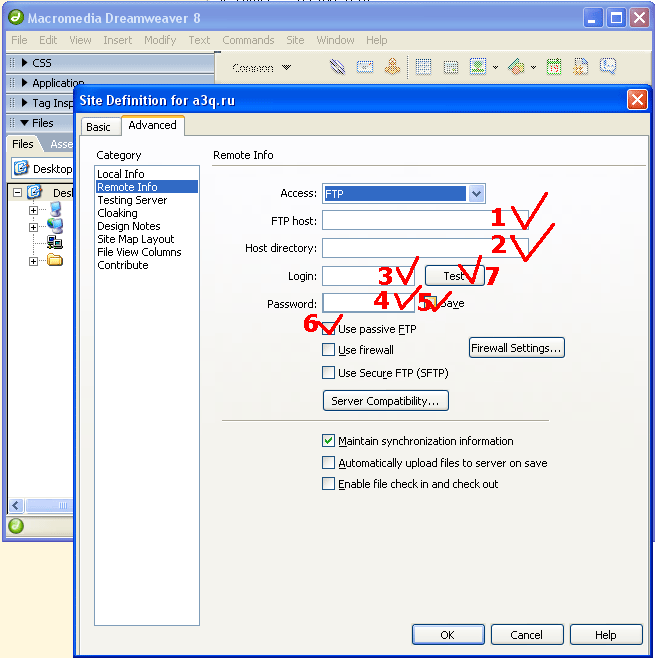Expand the network tree node
The height and width of the screenshot is (658, 655).
pos(34,227)
